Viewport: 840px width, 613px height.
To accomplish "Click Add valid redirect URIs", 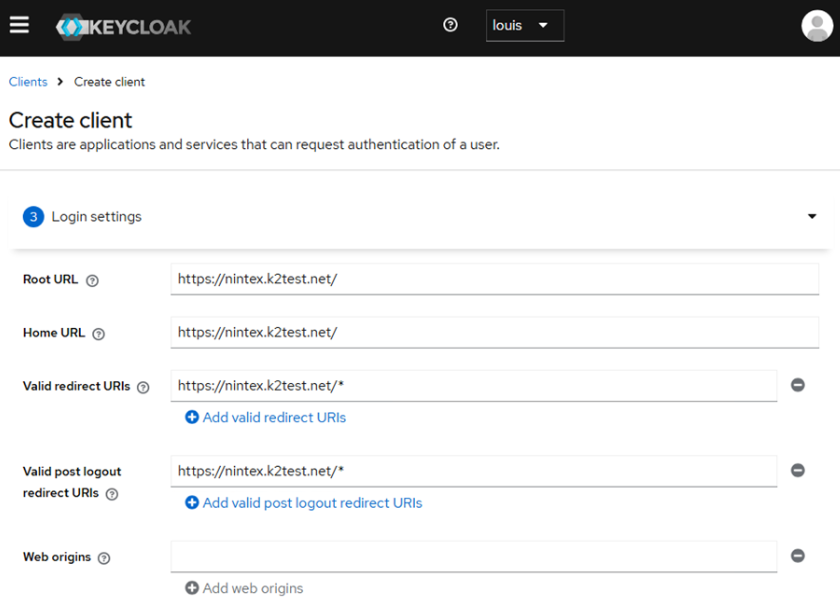I will tap(265, 417).
